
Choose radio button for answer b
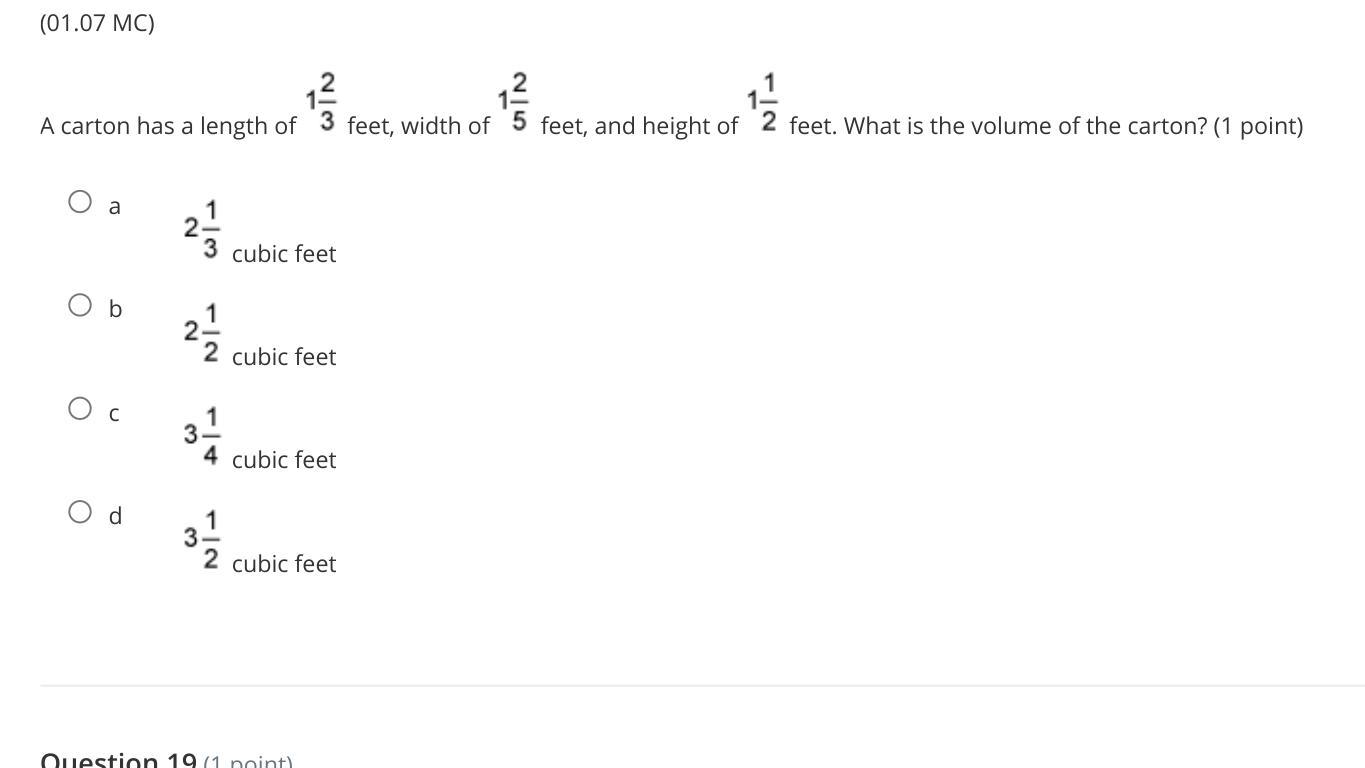(80, 305)
